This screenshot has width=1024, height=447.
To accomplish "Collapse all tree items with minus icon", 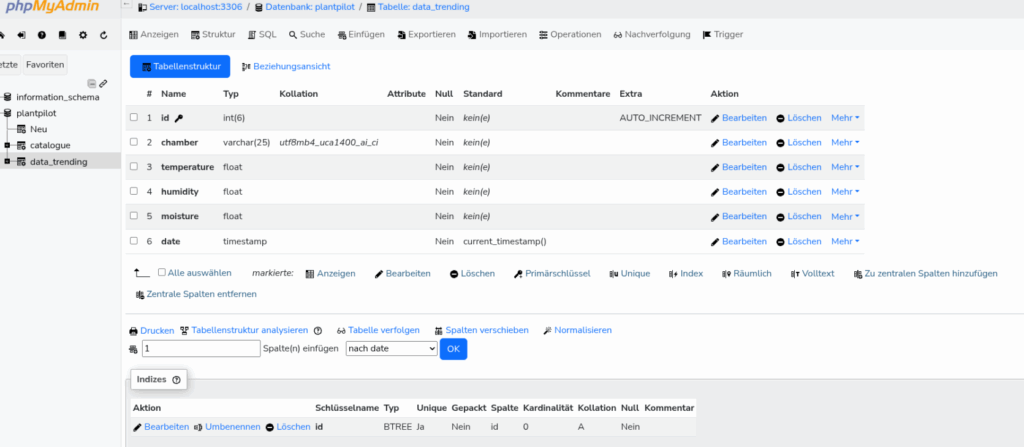I will point(92,83).
